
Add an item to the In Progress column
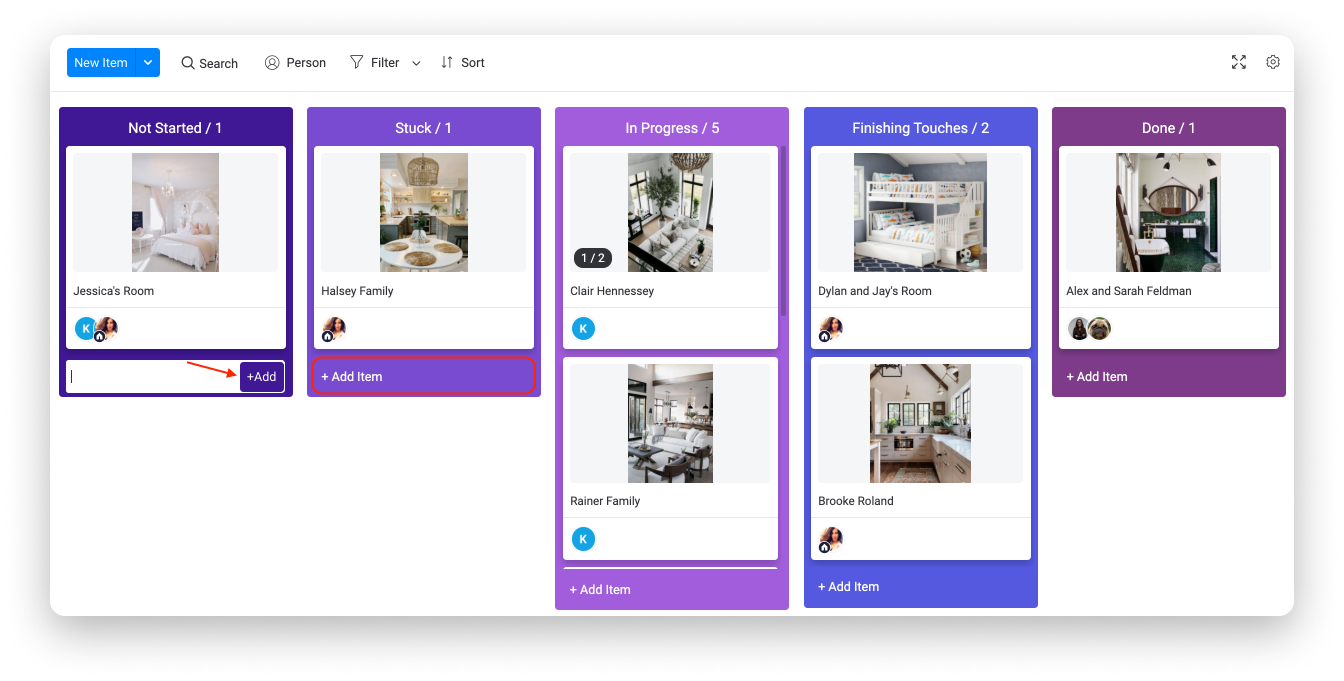(x=600, y=590)
